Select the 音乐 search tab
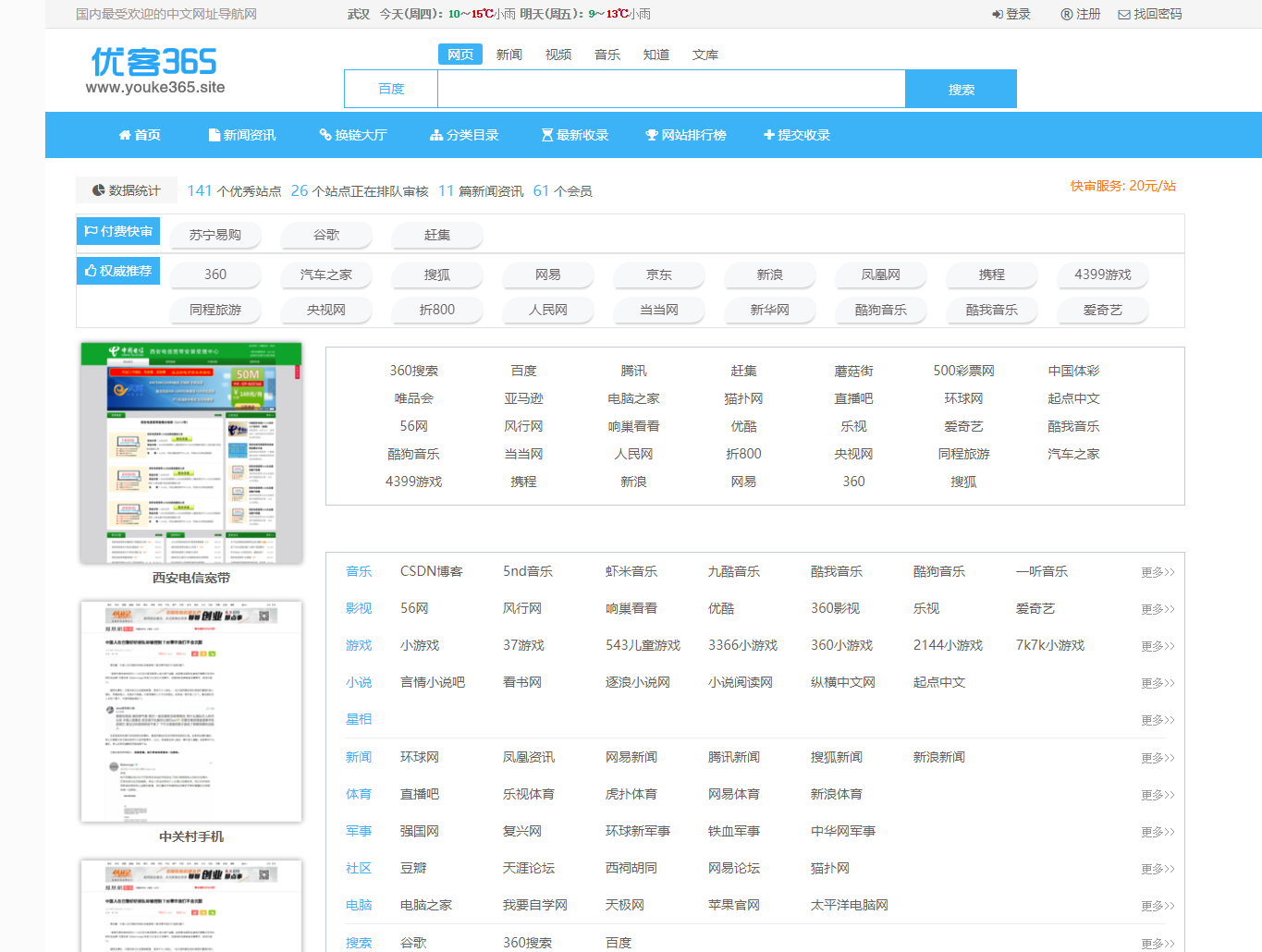This screenshot has height=952, width=1262. pos(607,55)
